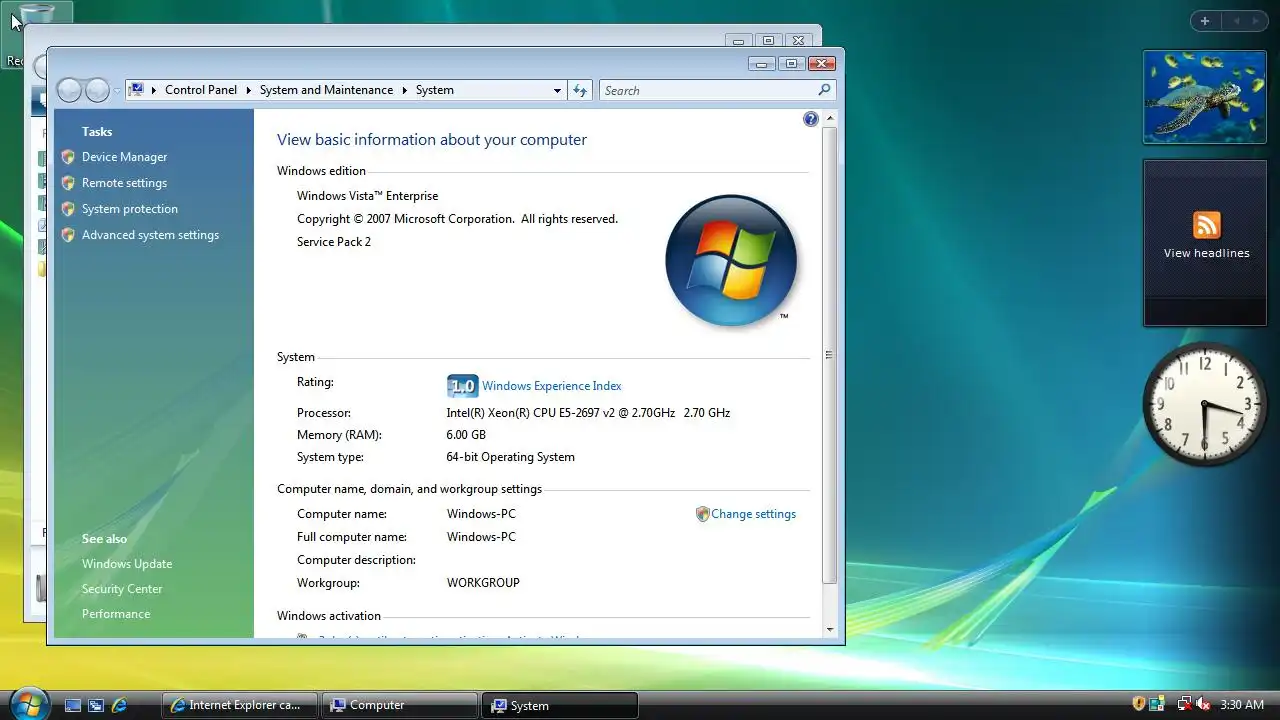This screenshot has height=720, width=1280.
Task: Click the shield icon next to Change settings
Action: [702, 514]
